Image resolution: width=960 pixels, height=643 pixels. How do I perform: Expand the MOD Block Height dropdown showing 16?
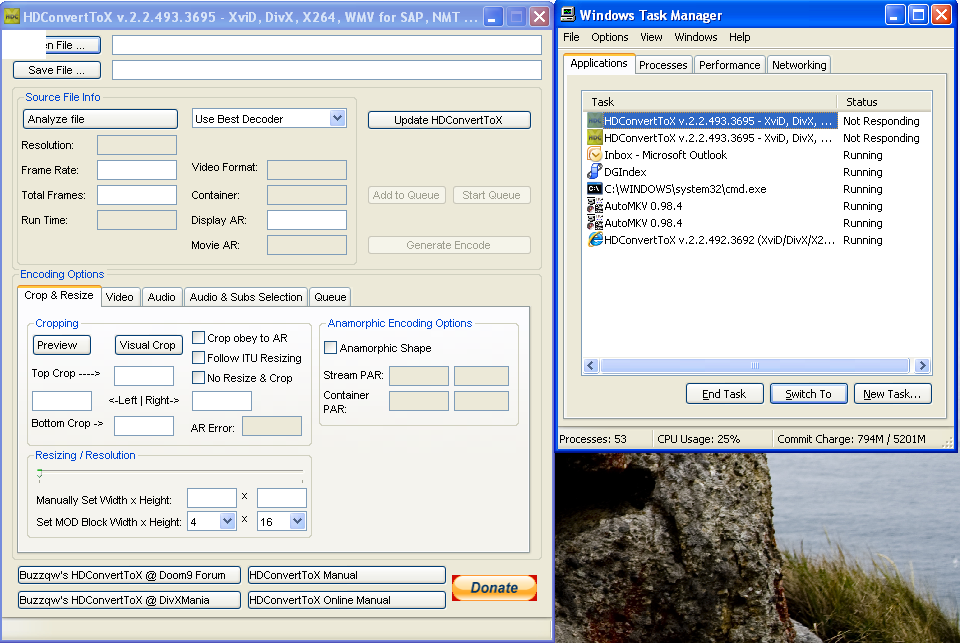297,521
